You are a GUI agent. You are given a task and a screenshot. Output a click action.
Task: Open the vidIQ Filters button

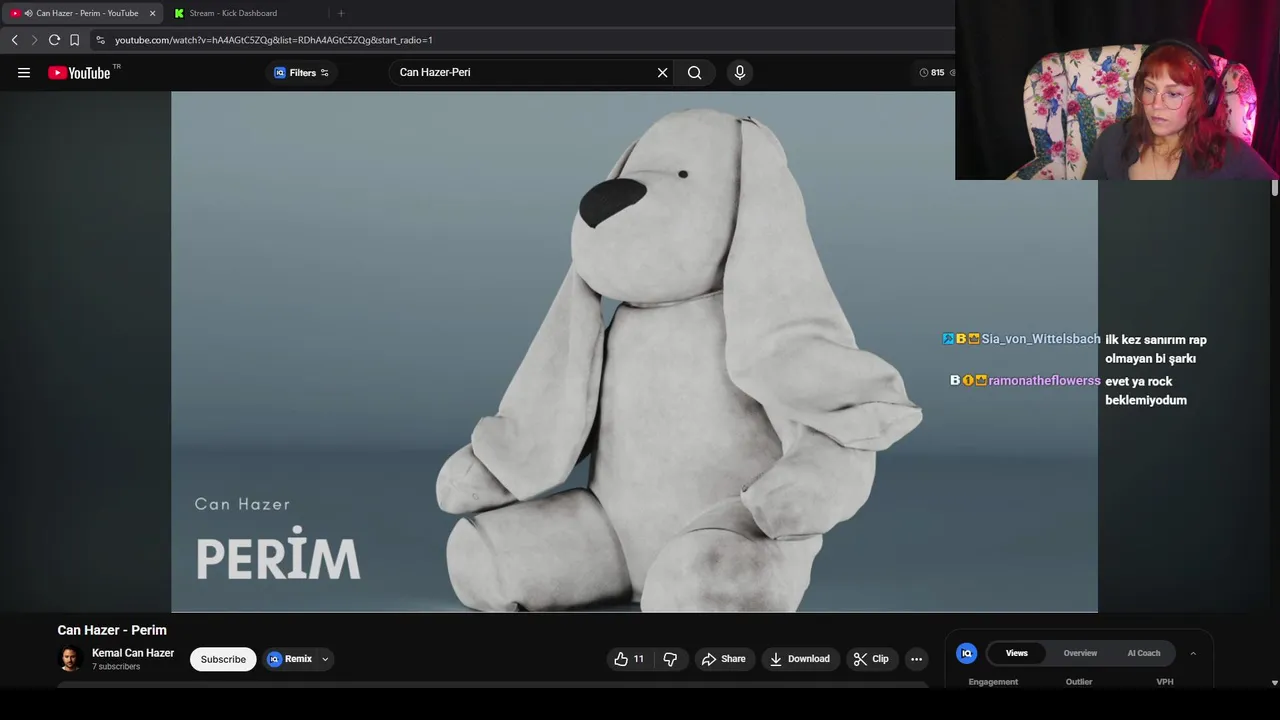coord(301,72)
